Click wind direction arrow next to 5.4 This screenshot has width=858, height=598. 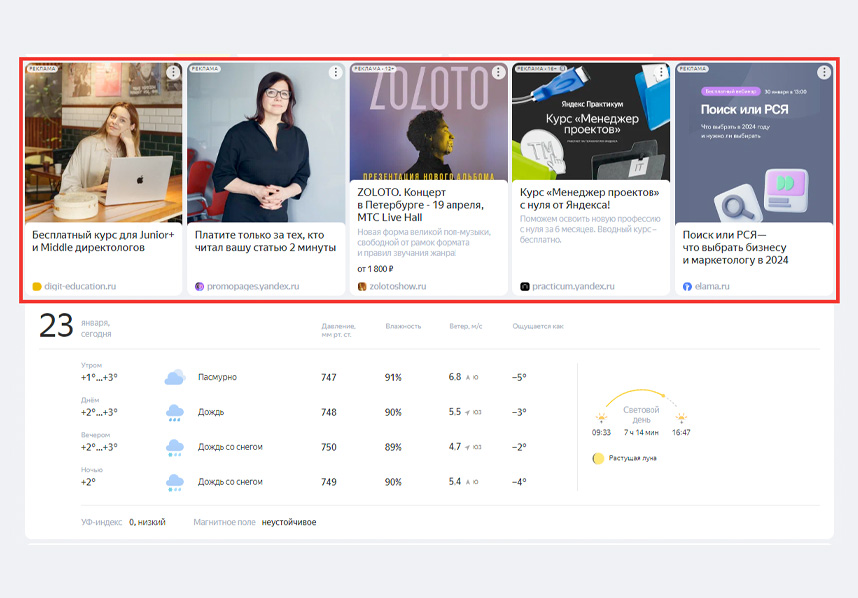(468, 482)
